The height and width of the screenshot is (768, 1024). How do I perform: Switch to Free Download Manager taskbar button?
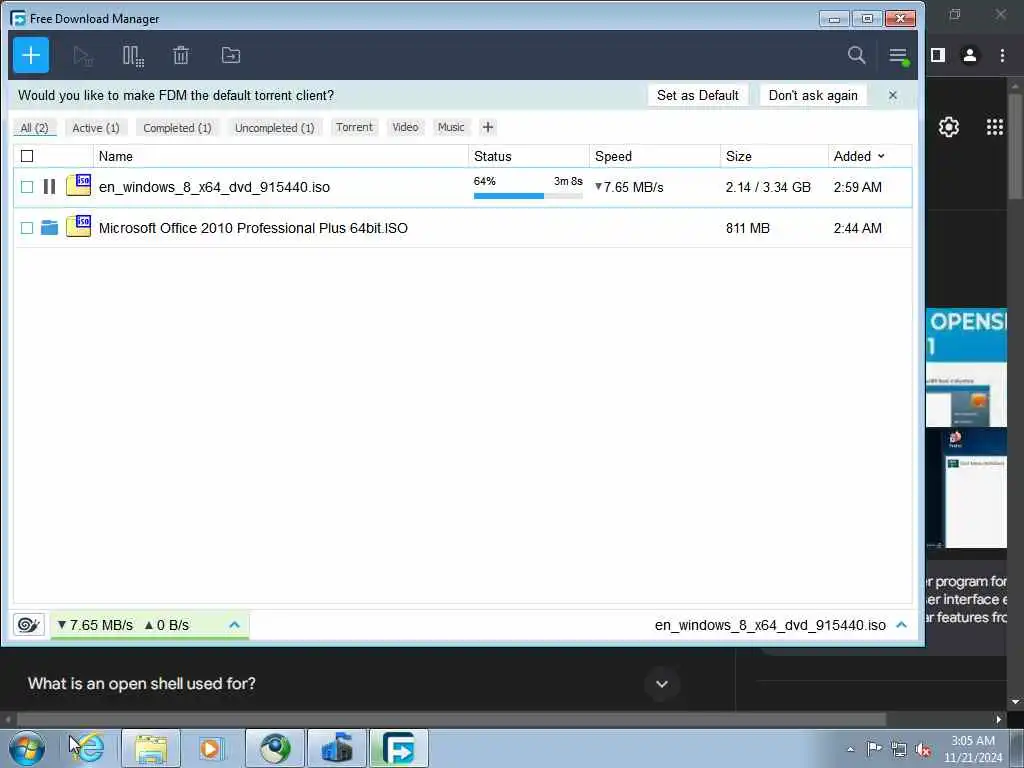click(x=399, y=748)
